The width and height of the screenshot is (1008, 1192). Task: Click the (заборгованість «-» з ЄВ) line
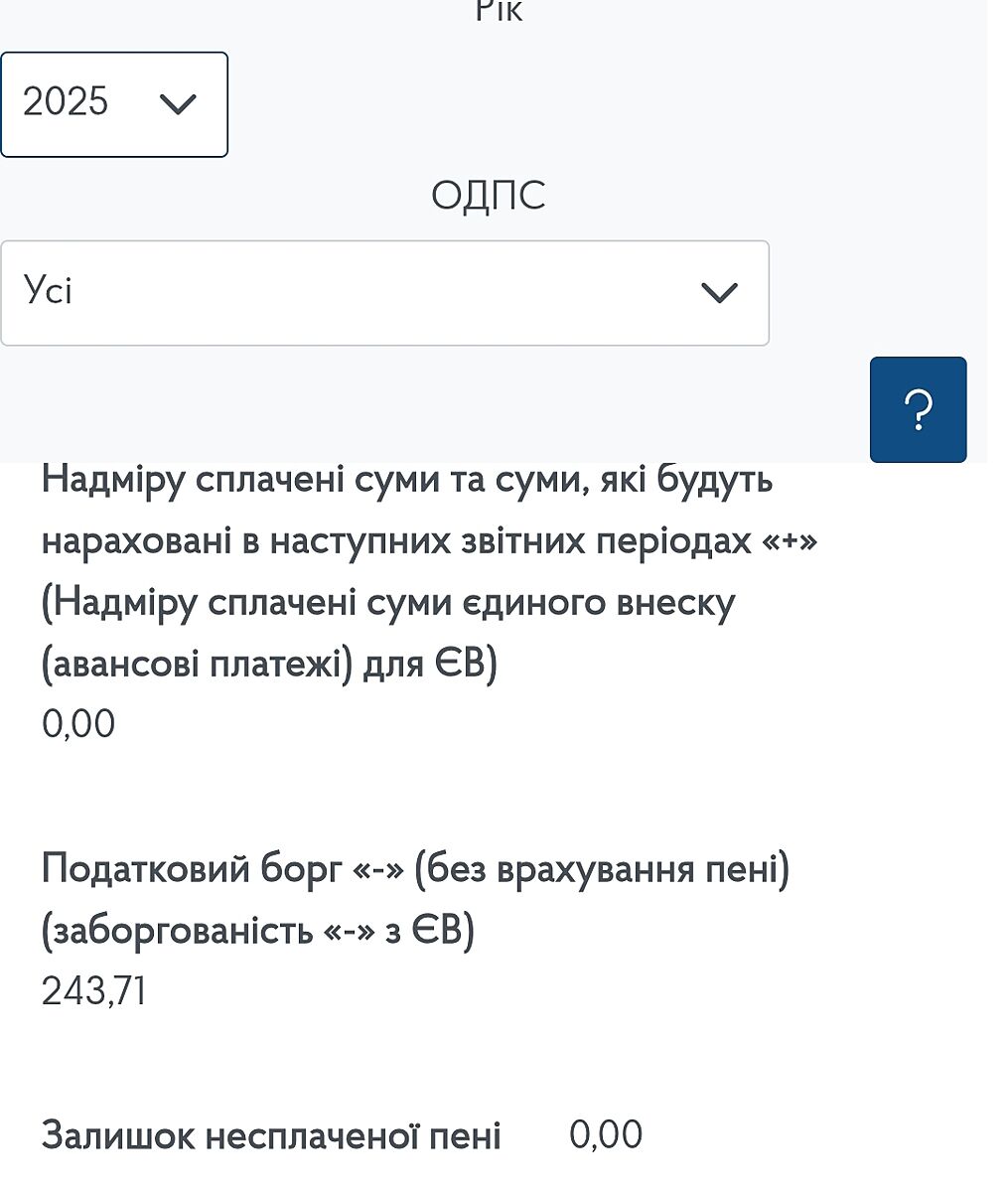point(258,931)
